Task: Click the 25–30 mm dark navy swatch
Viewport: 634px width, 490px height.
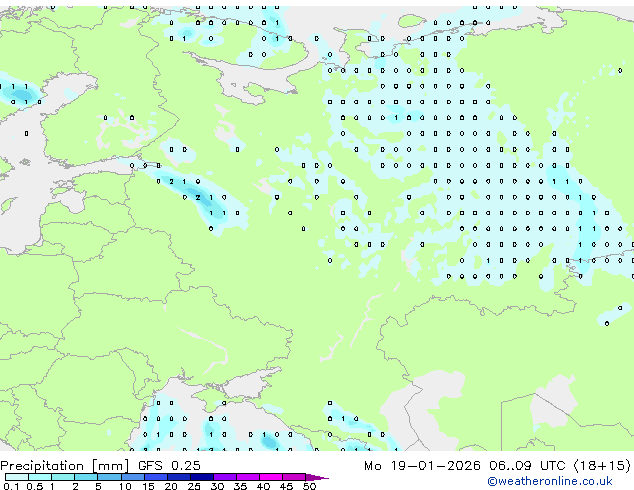Action: pyautogui.click(x=201, y=477)
